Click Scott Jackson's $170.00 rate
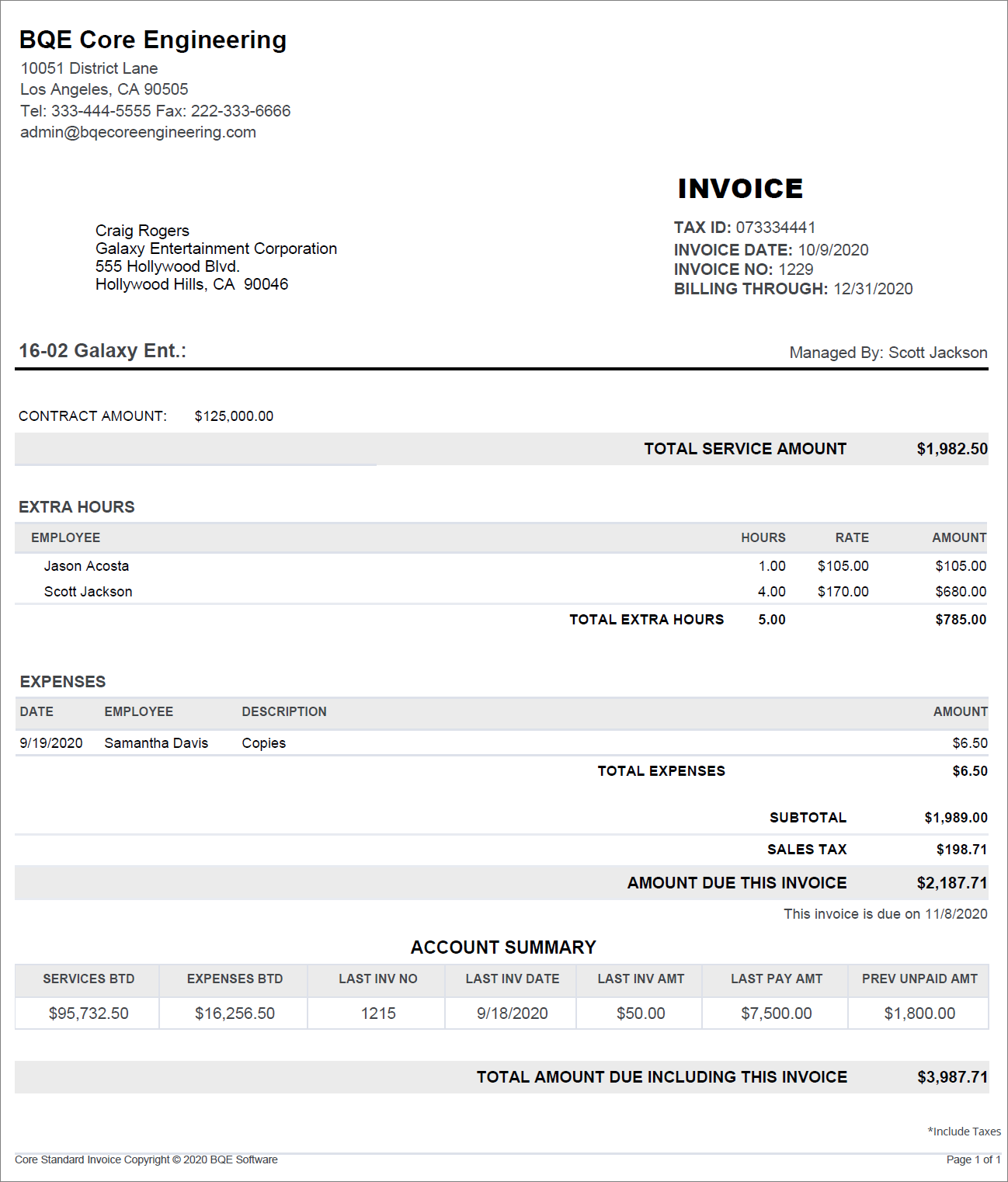Screen dimensions: 1008x1182 843,592
